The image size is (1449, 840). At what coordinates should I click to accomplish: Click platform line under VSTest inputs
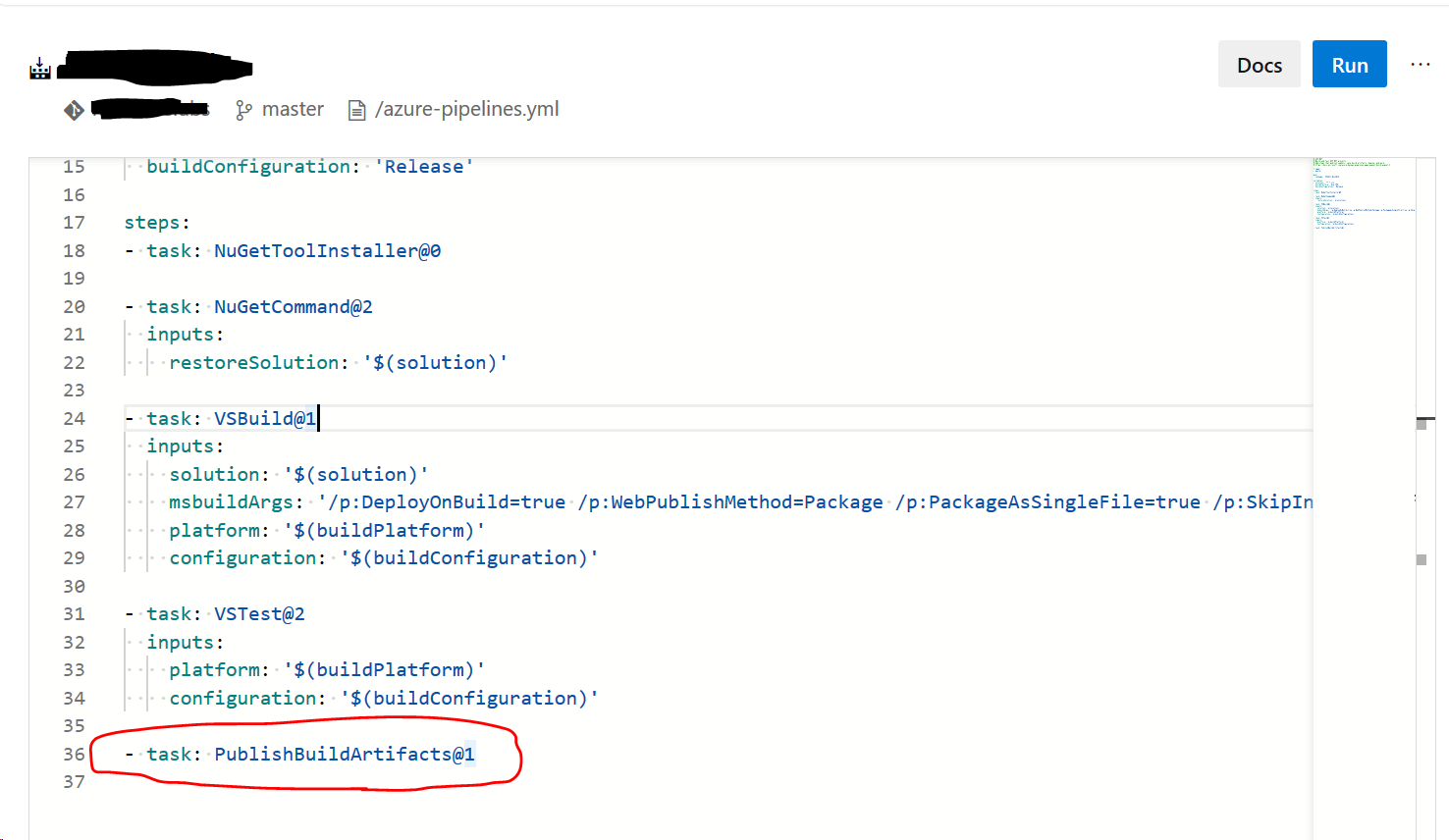coord(327,670)
